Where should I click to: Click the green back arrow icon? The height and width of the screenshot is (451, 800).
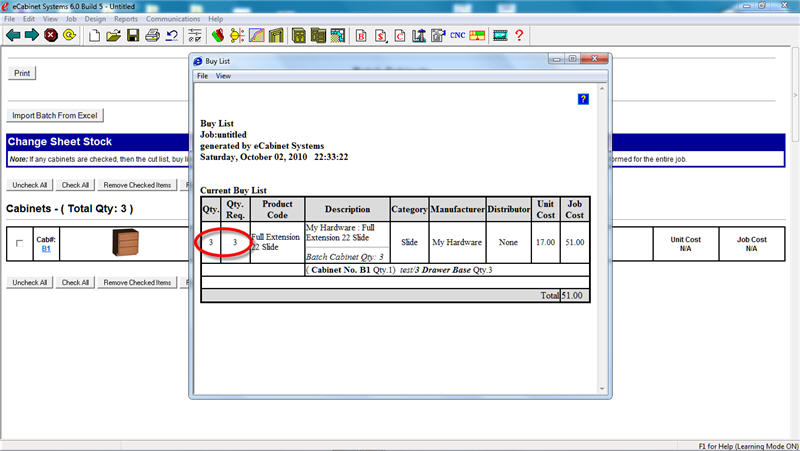click(13, 35)
